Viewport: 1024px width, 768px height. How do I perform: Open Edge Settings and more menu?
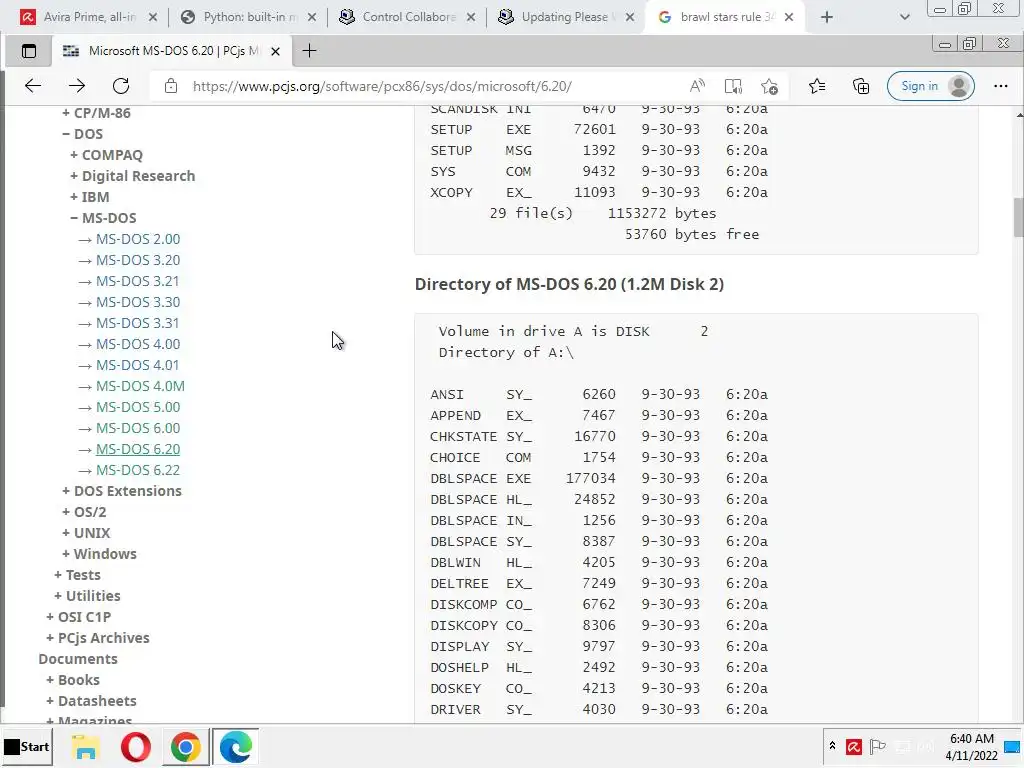point(1000,86)
